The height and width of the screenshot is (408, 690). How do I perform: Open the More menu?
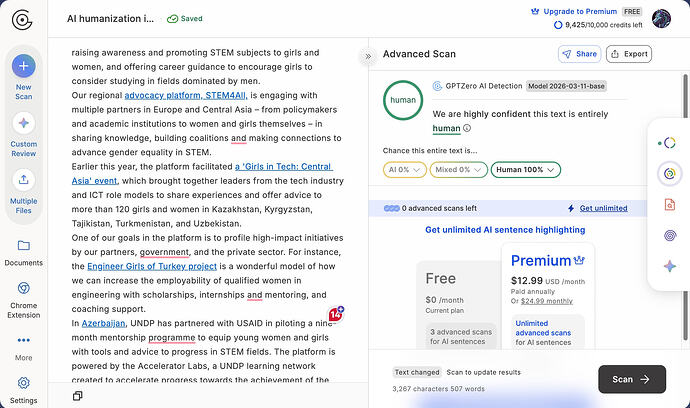(x=24, y=348)
